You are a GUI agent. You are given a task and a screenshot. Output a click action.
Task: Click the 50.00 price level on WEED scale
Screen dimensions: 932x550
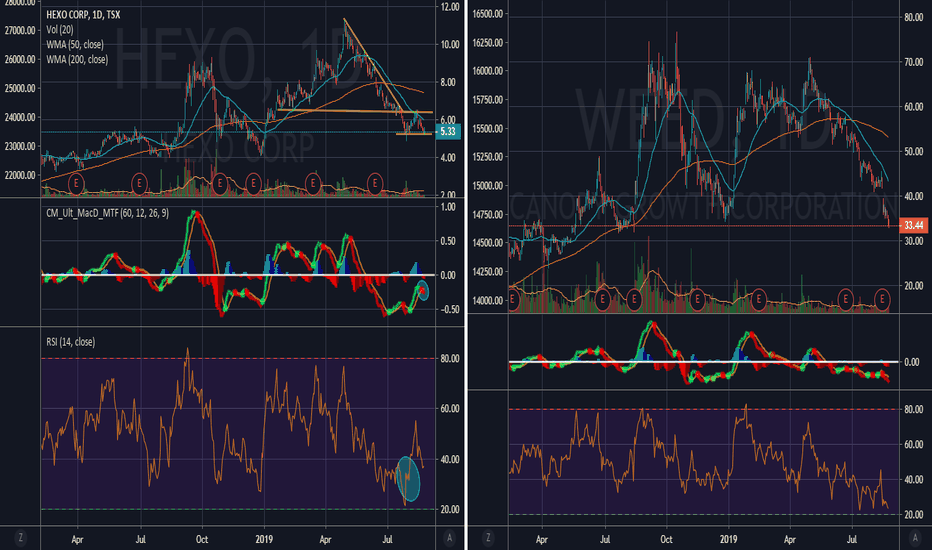(914, 152)
